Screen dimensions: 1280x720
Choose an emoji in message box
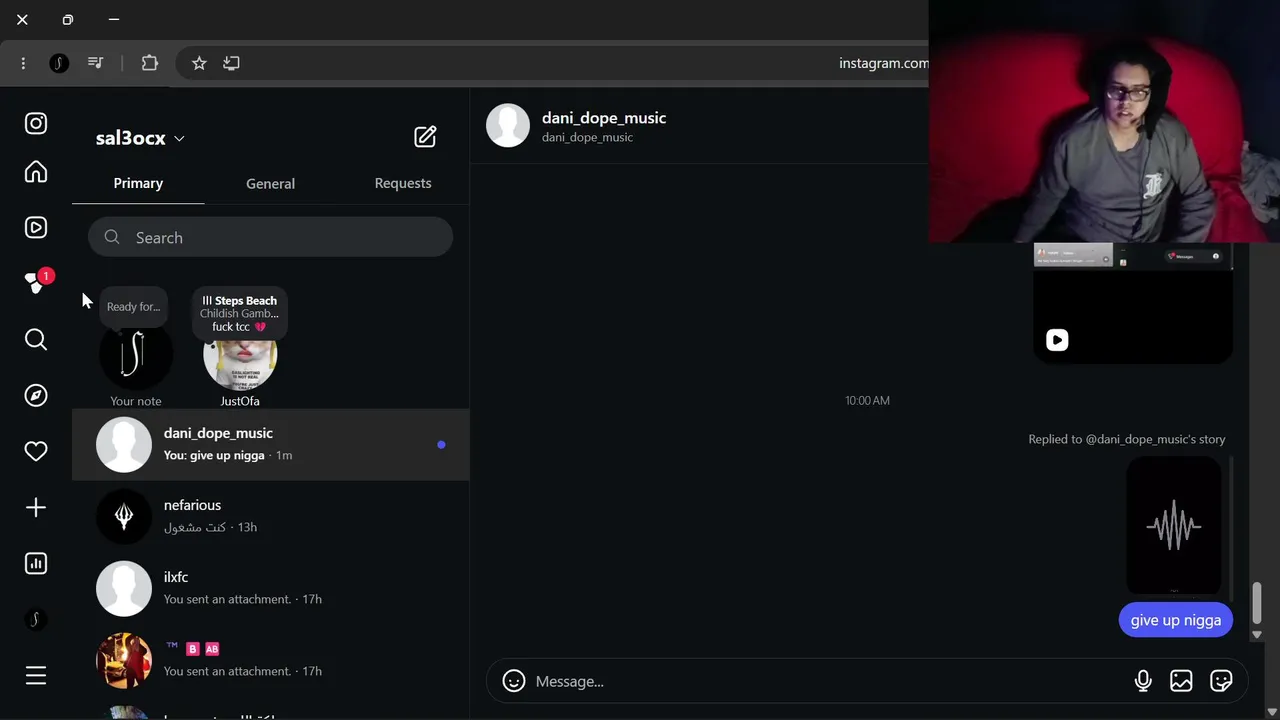pyautogui.click(x=514, y=681)
